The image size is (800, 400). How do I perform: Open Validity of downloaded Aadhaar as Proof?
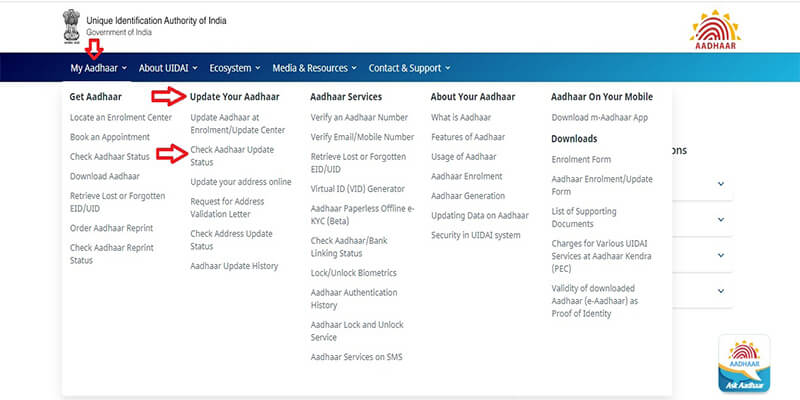pos(594,301)
